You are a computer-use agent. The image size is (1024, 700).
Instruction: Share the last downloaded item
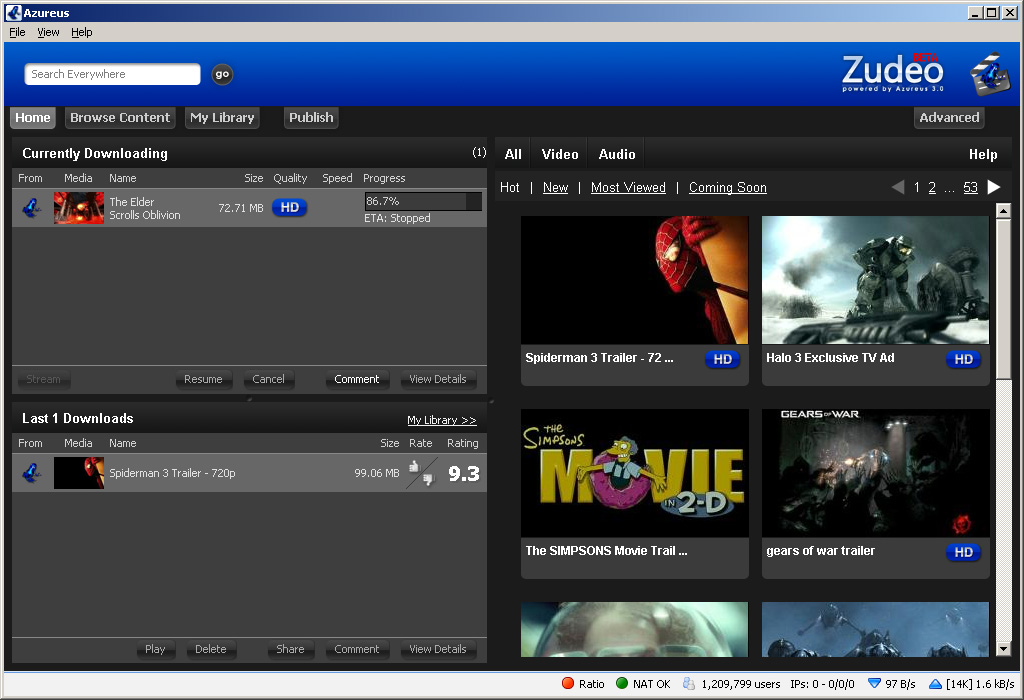pyautogui.click(x=290, y=649)
